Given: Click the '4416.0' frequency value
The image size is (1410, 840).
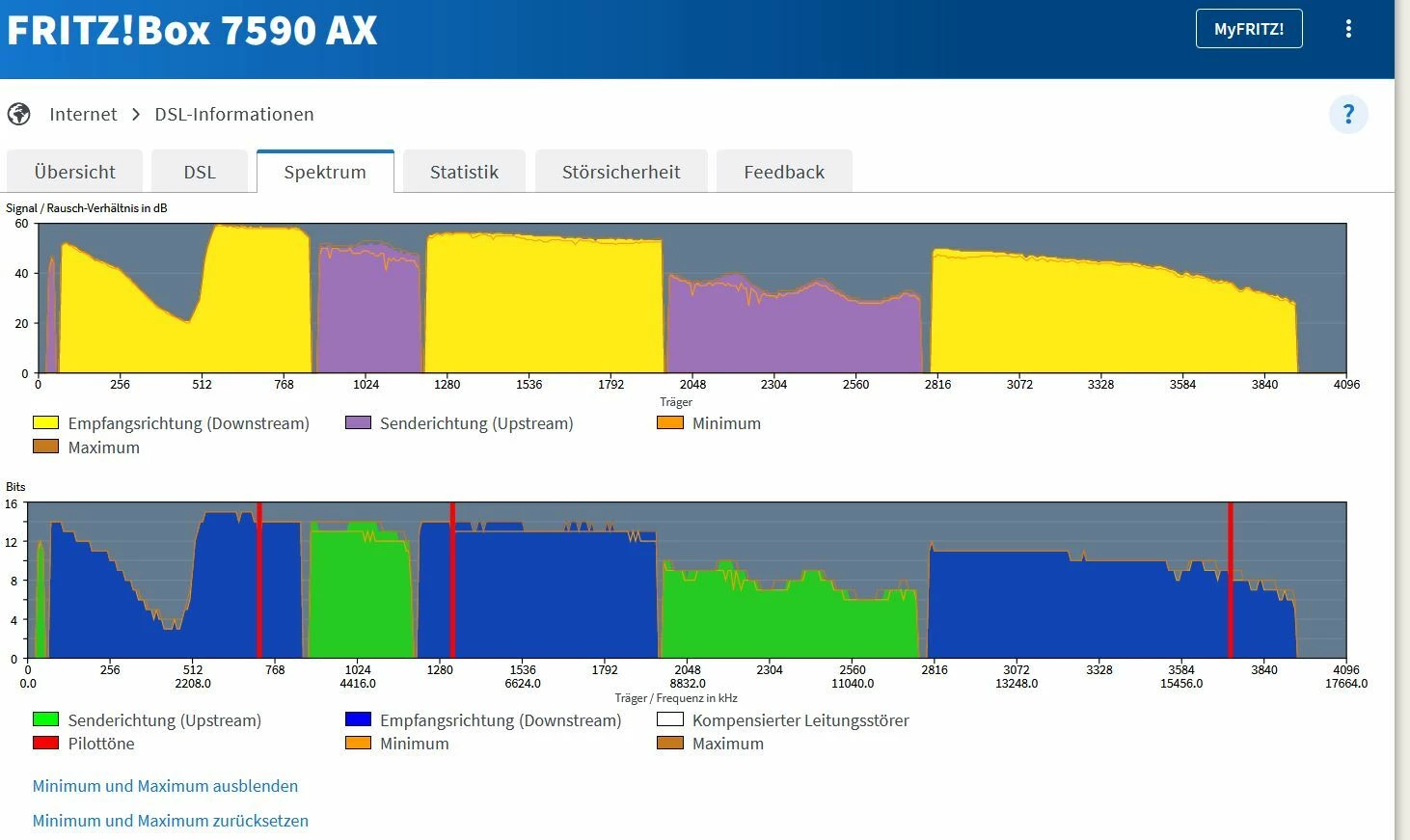Looking at the screenshot, I should (358, 684).
